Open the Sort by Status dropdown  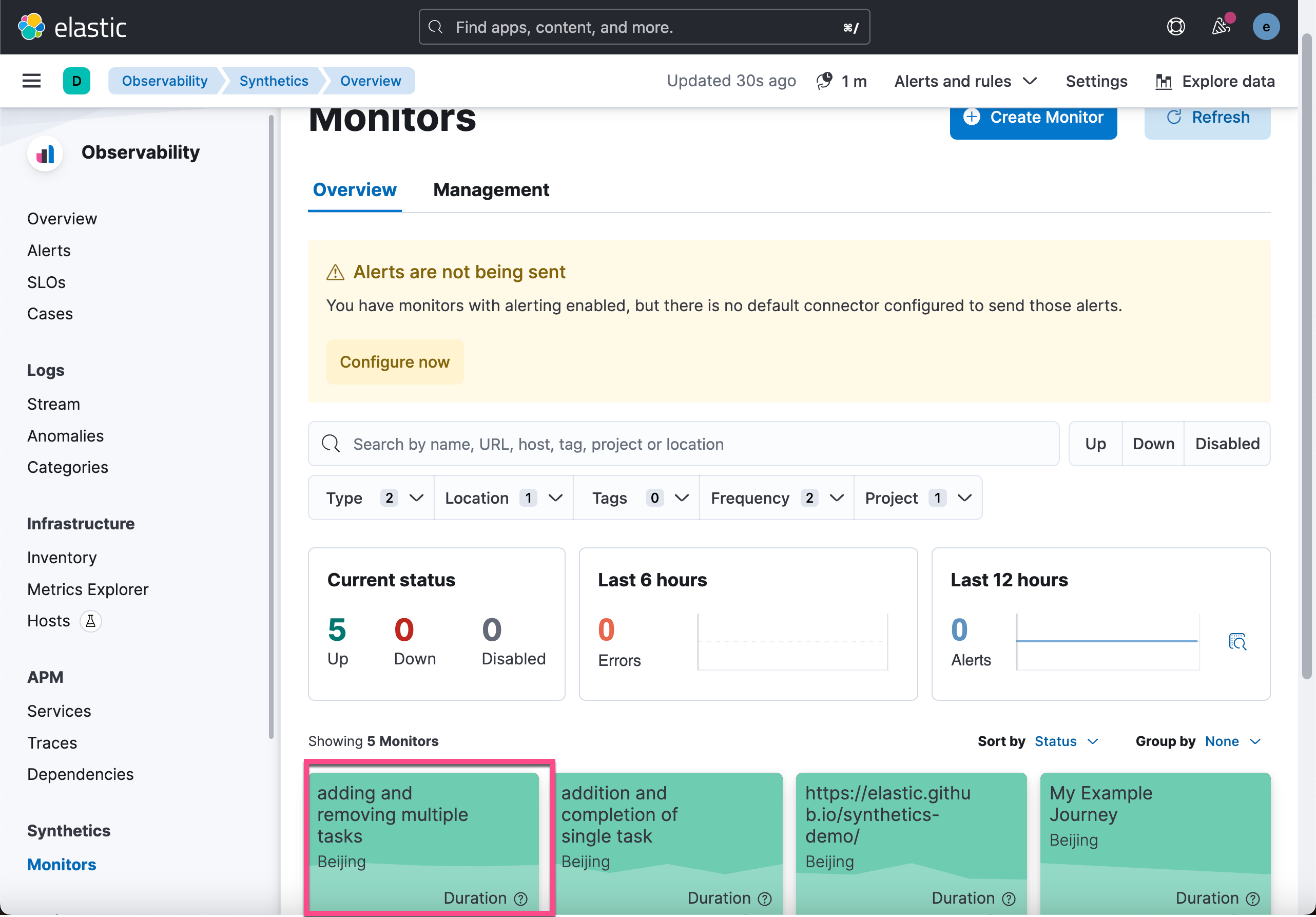click(1066, 741)
